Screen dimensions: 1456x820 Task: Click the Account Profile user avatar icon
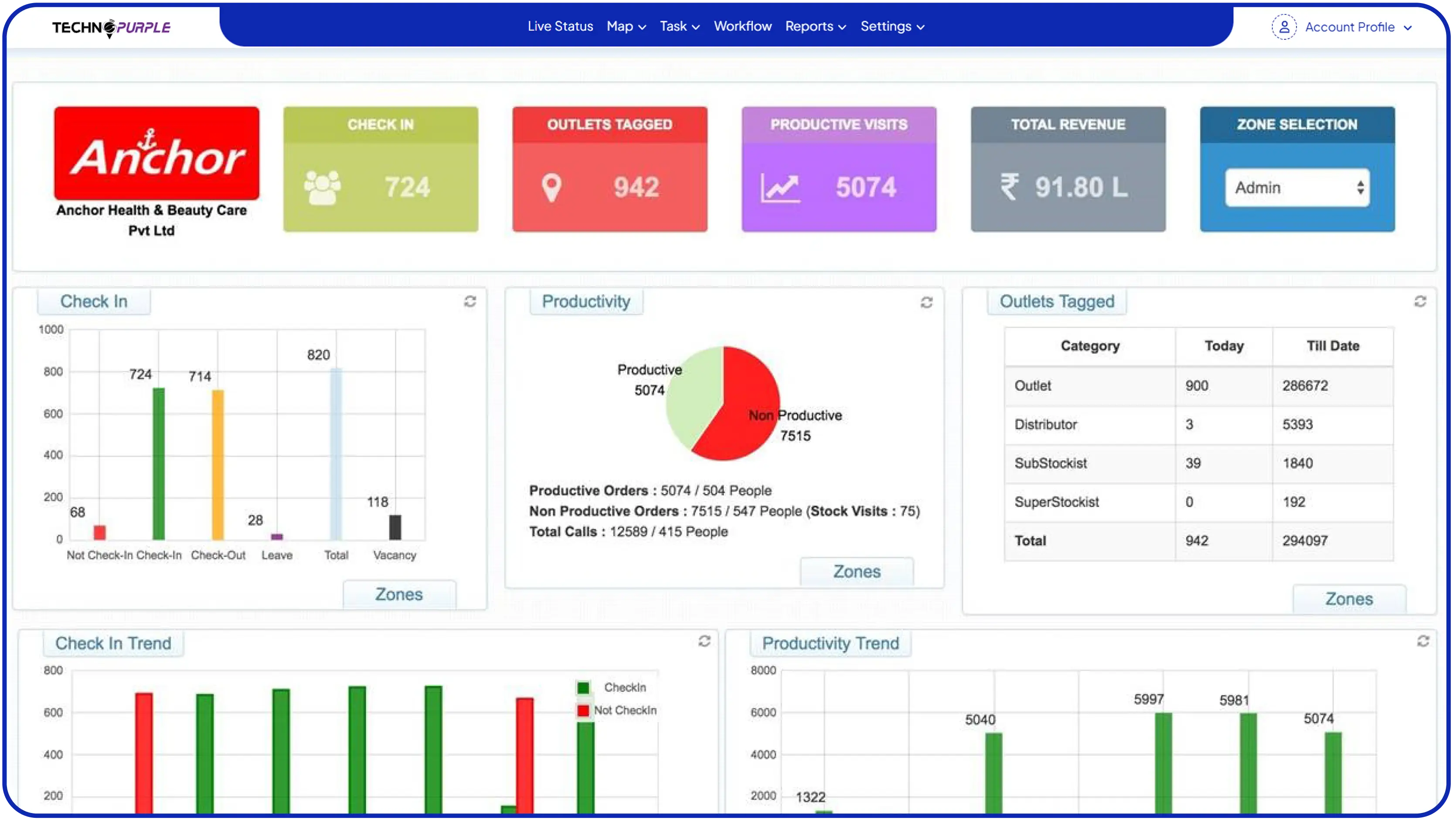coord(1284,27)
